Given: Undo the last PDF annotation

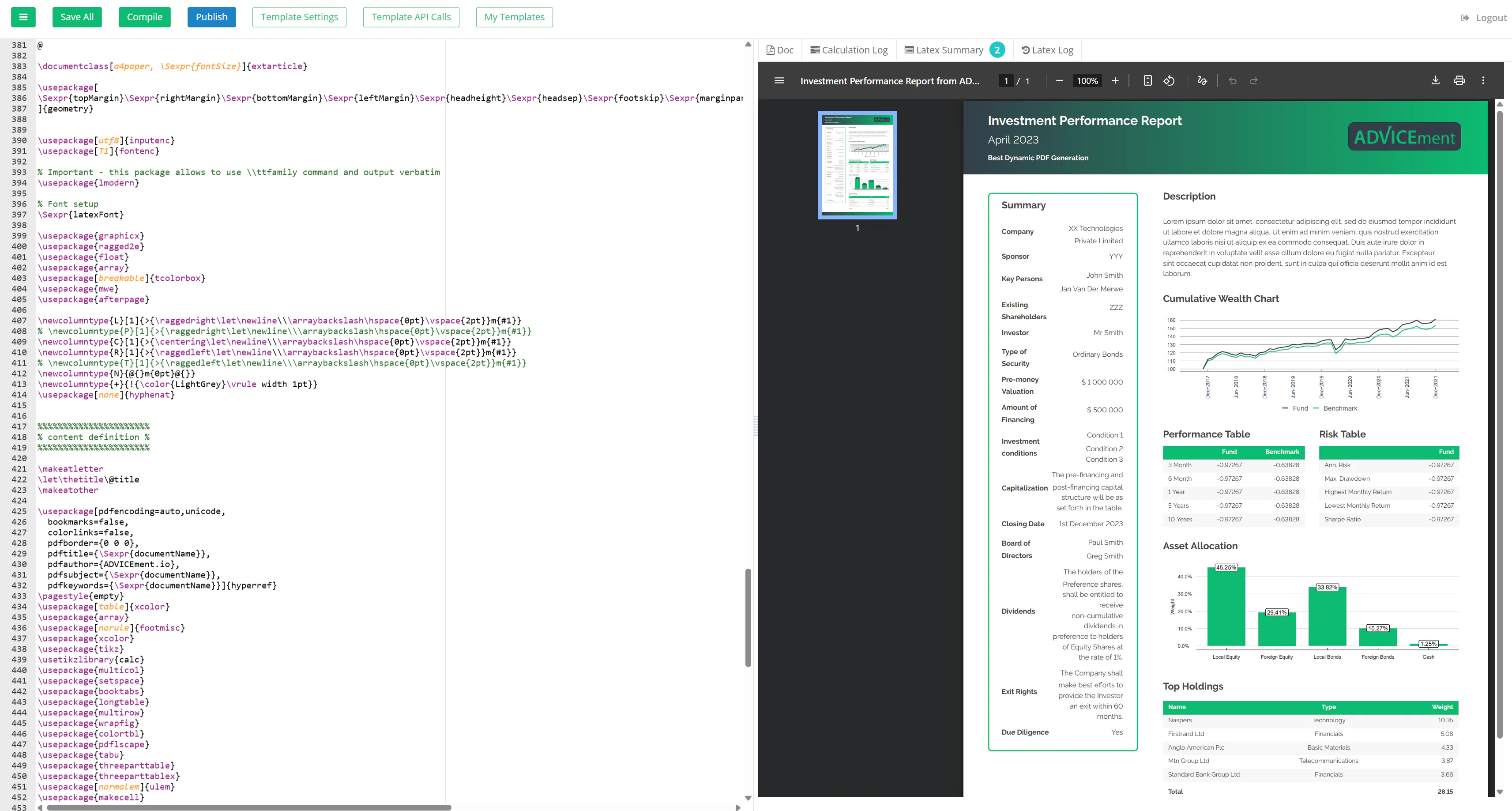Looking at the screenshot, I should [1233, 80].
